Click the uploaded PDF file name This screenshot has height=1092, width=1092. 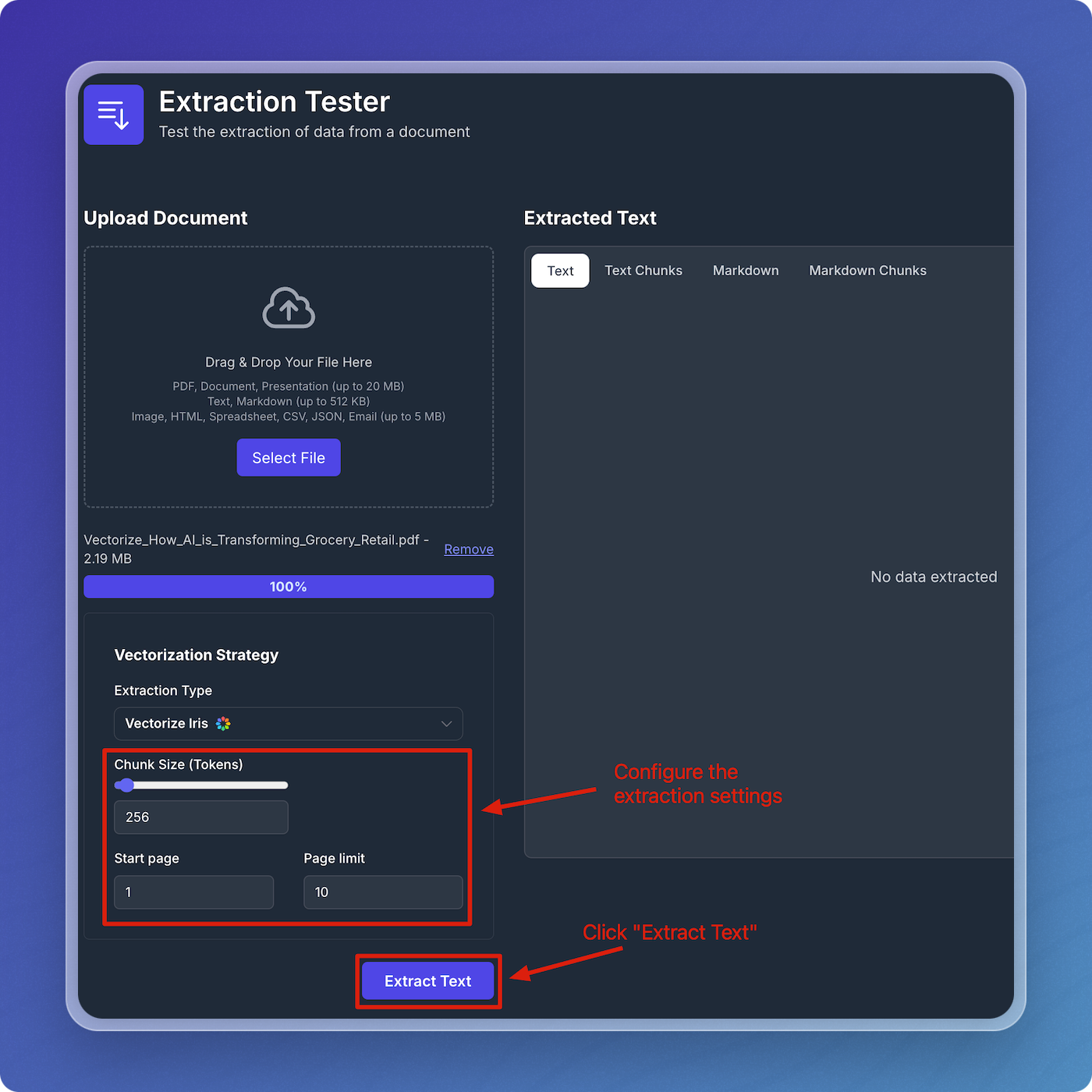(256, 549)
